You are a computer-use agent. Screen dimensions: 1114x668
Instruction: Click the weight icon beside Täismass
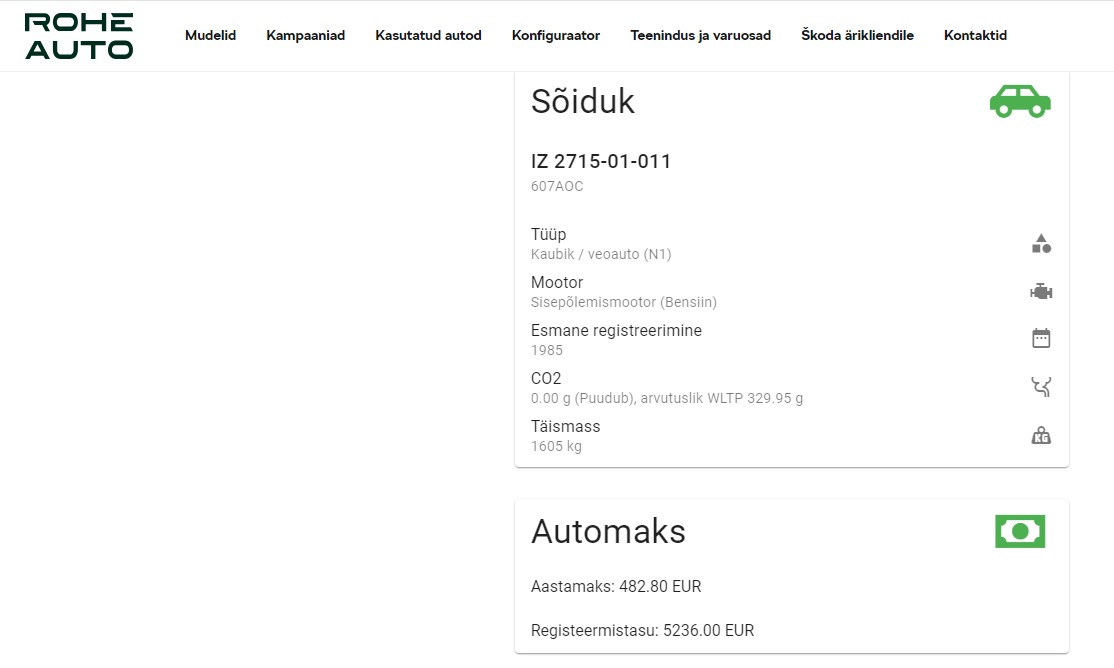coord(1041,435)
